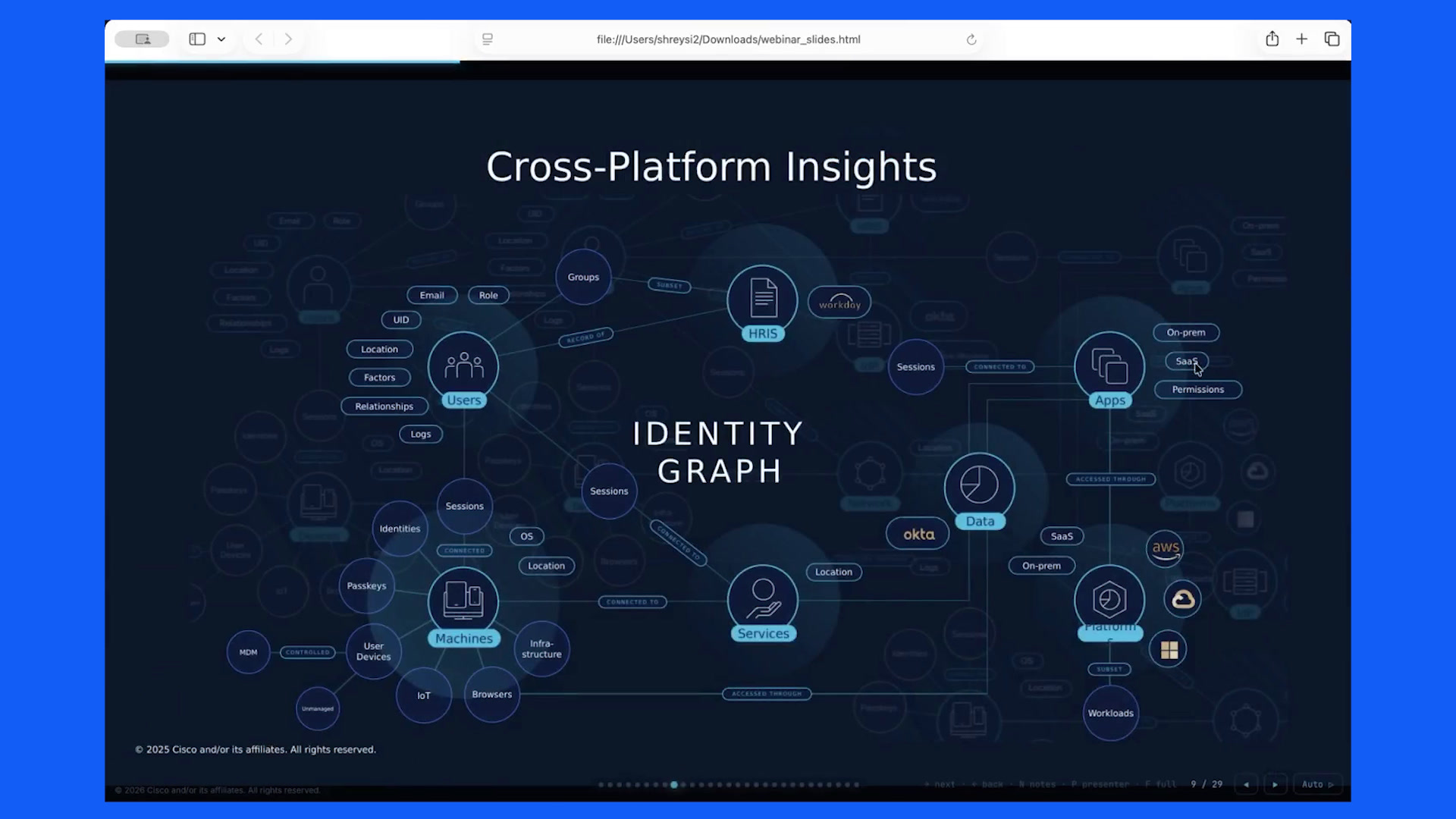The width and height of the screenshot is (1456, 819).
Task: Click the Workloads node
Action: 1111,713
